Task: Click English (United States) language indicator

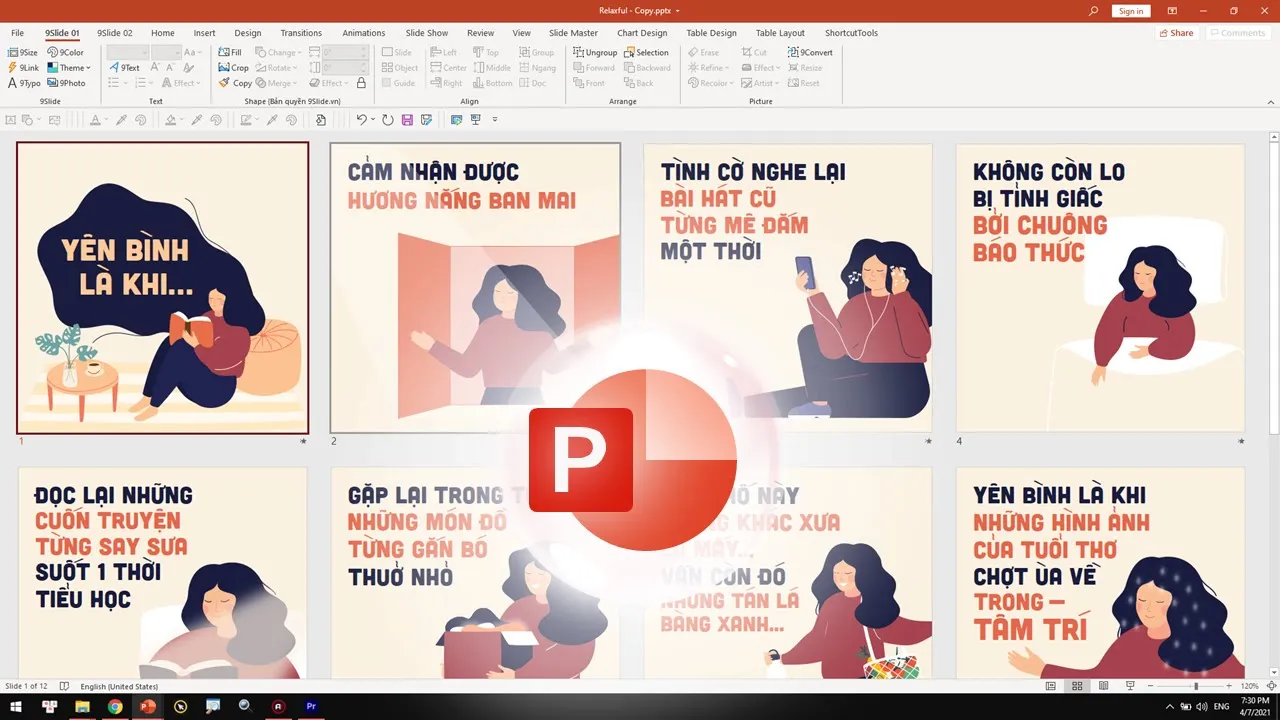Action: click(x=119, y=686)
